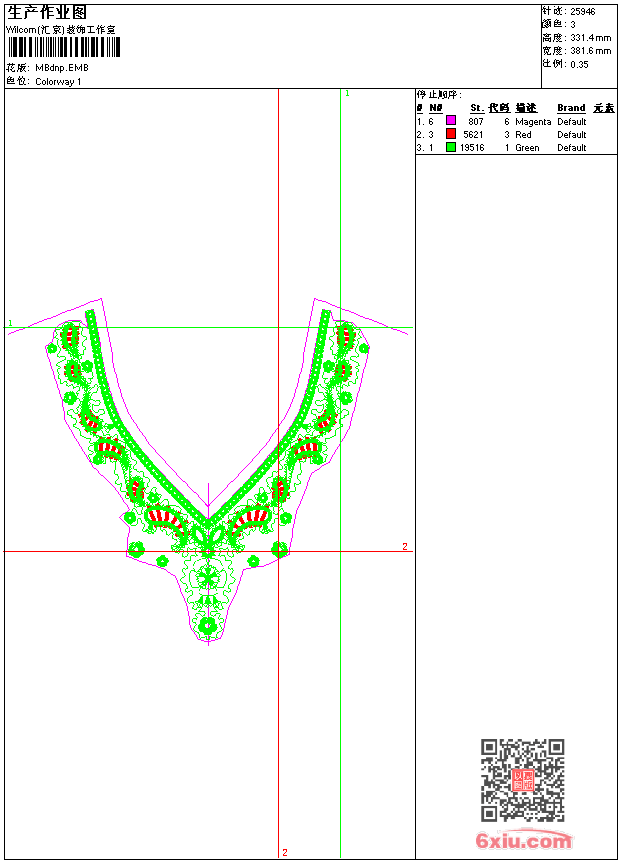Click the '生产作业图' page title
This screenshot has width=620, height=860.
(46, 12)
